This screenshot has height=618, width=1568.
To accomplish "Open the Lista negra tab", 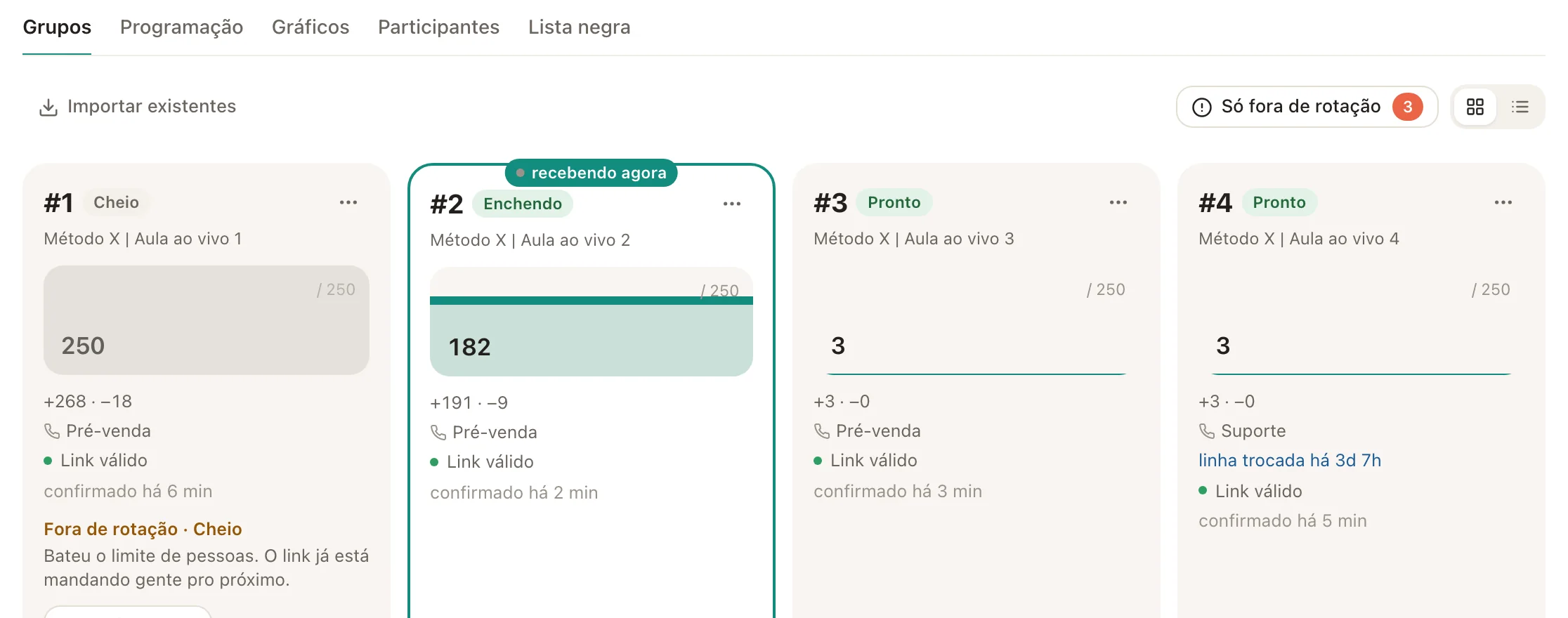I will [x=580, y=27].
